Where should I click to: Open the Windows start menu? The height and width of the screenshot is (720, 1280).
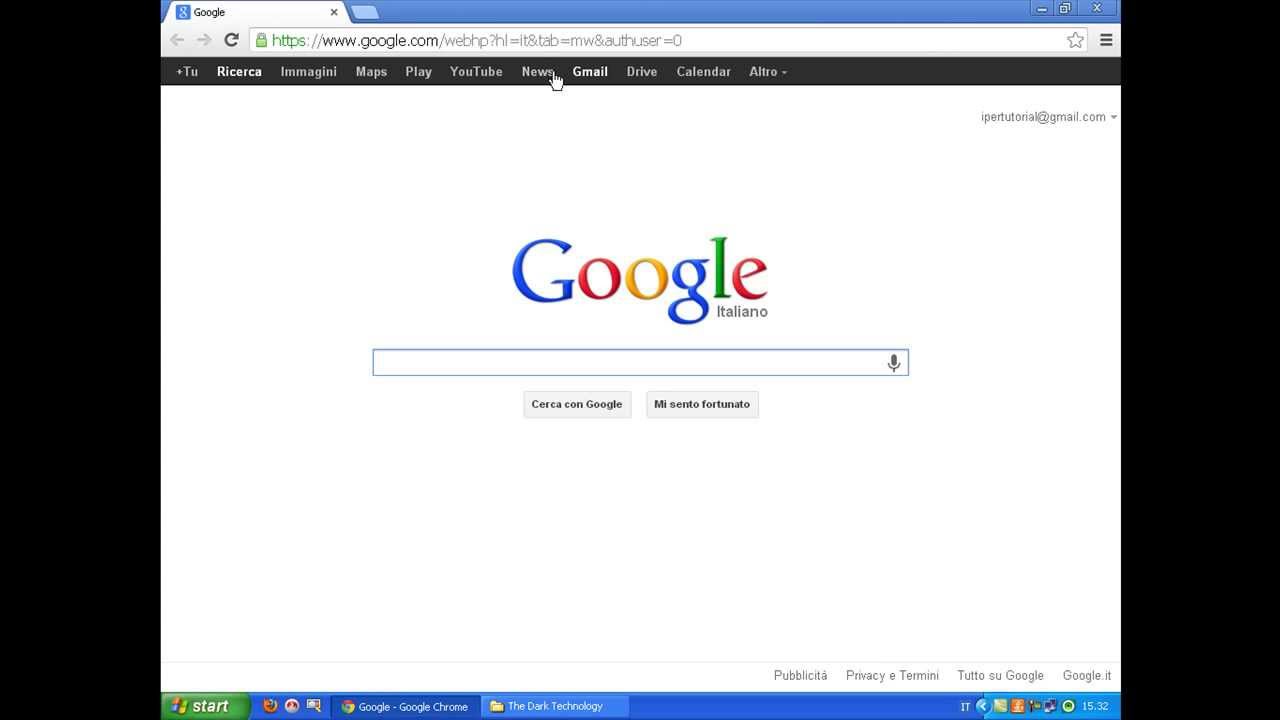pos(205,706)
